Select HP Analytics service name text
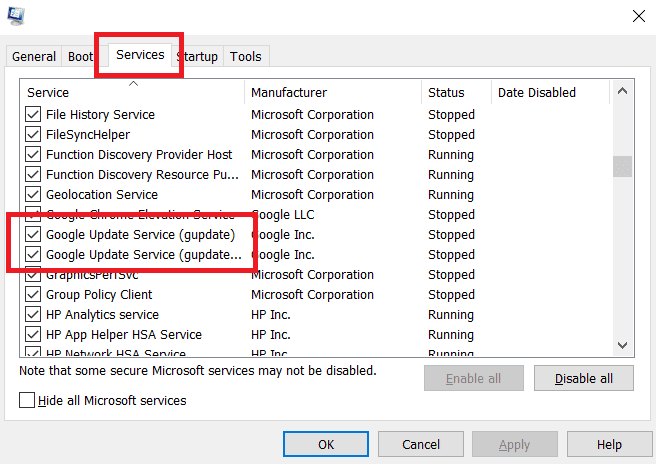This screenshot has width=656, height=464. (x=102, y=315)
